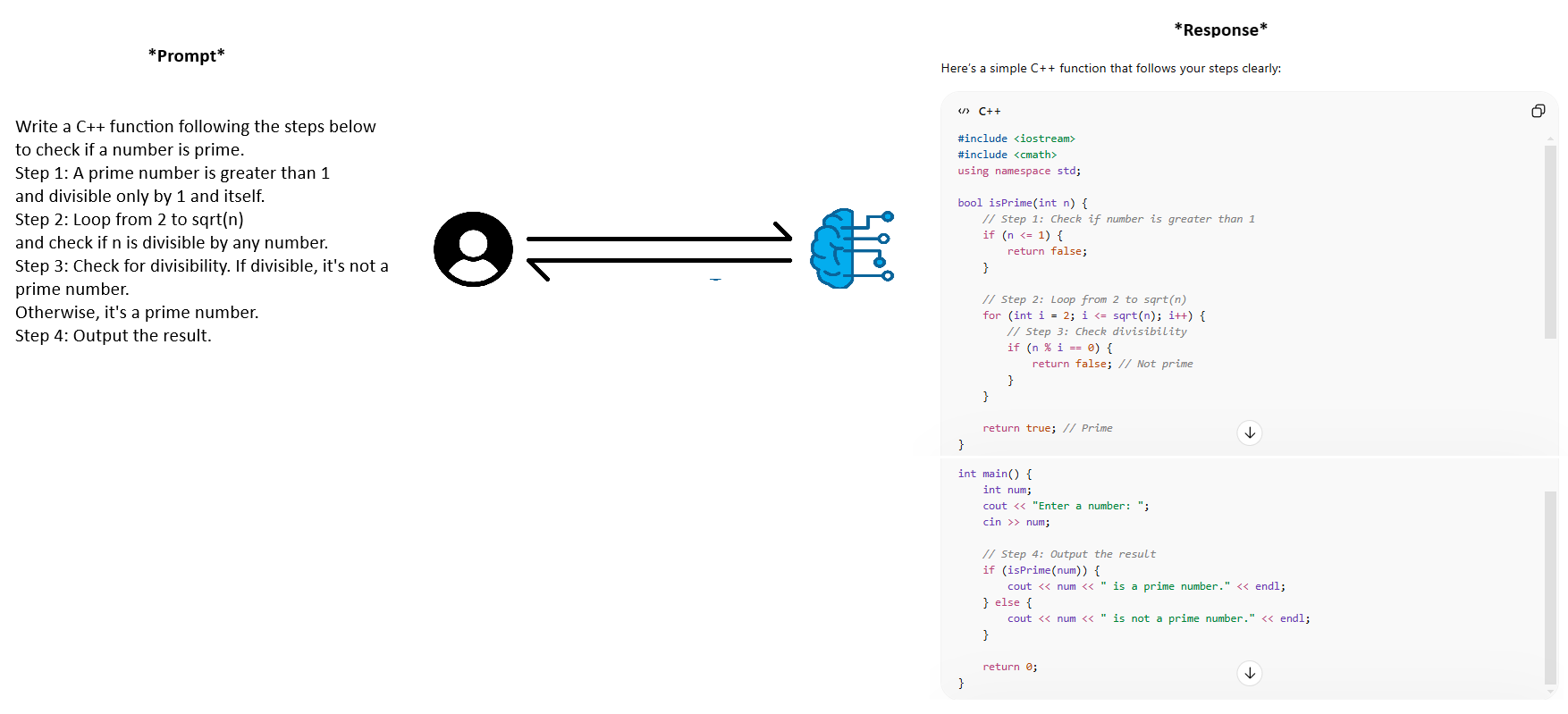Click the right-pointing arrow toward the brain
The height and width of the screenshot is (714, 1568).
point(659,237)
